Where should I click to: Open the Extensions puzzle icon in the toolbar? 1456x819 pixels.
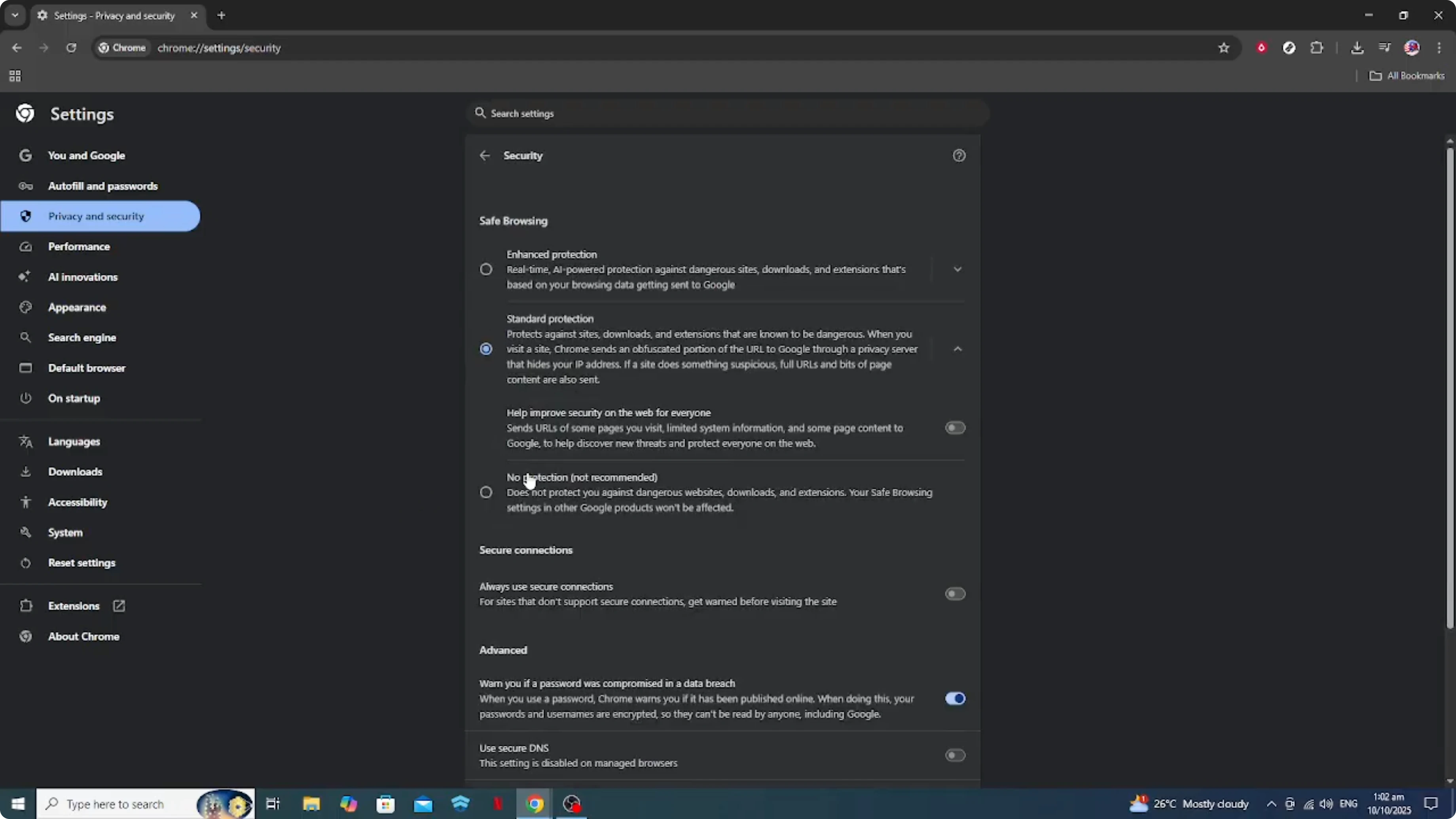tap(1317, 47)
